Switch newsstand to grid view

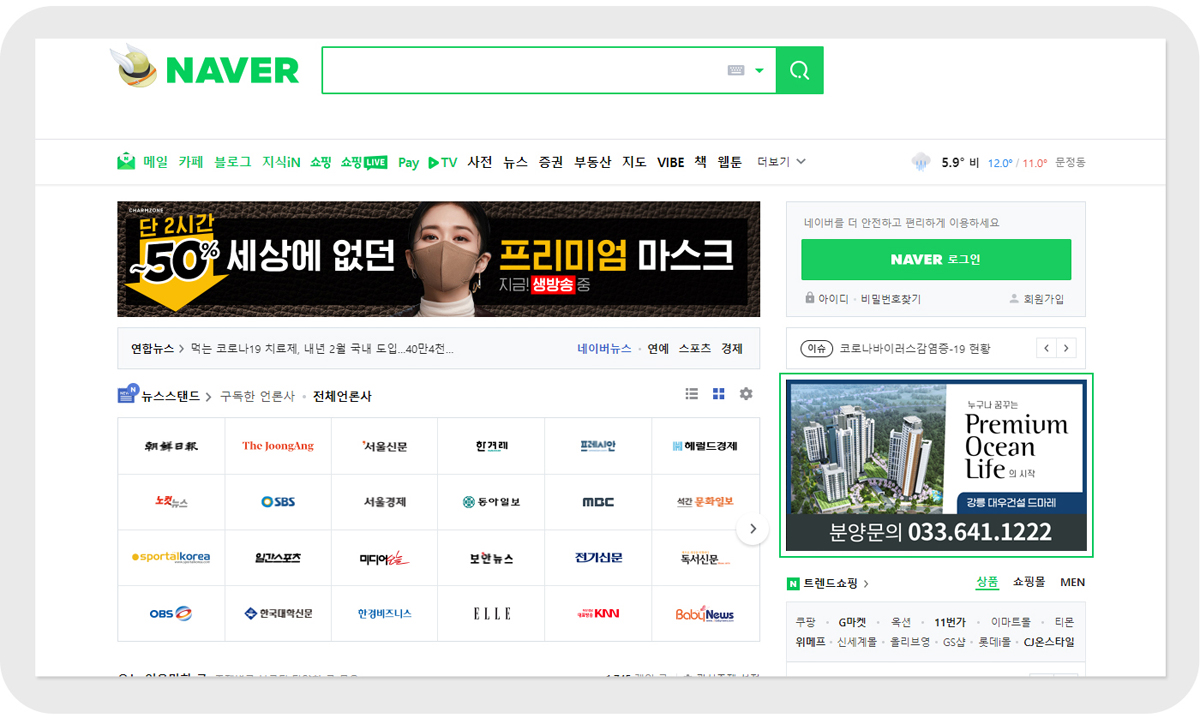[718, 394]
